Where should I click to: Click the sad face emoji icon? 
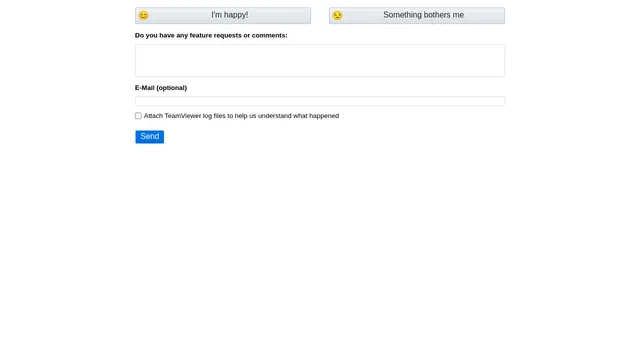tap(337, 16)
